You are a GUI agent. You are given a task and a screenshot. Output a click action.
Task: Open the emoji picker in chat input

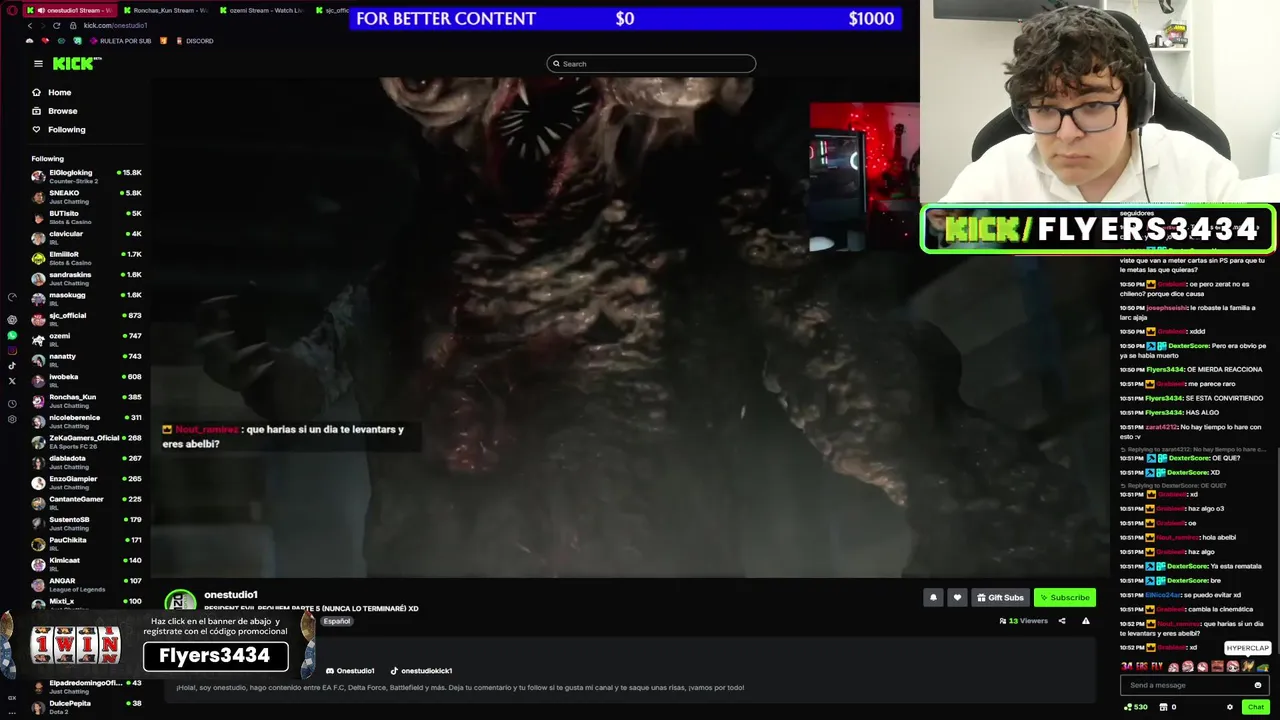[x=1258, y=685]
